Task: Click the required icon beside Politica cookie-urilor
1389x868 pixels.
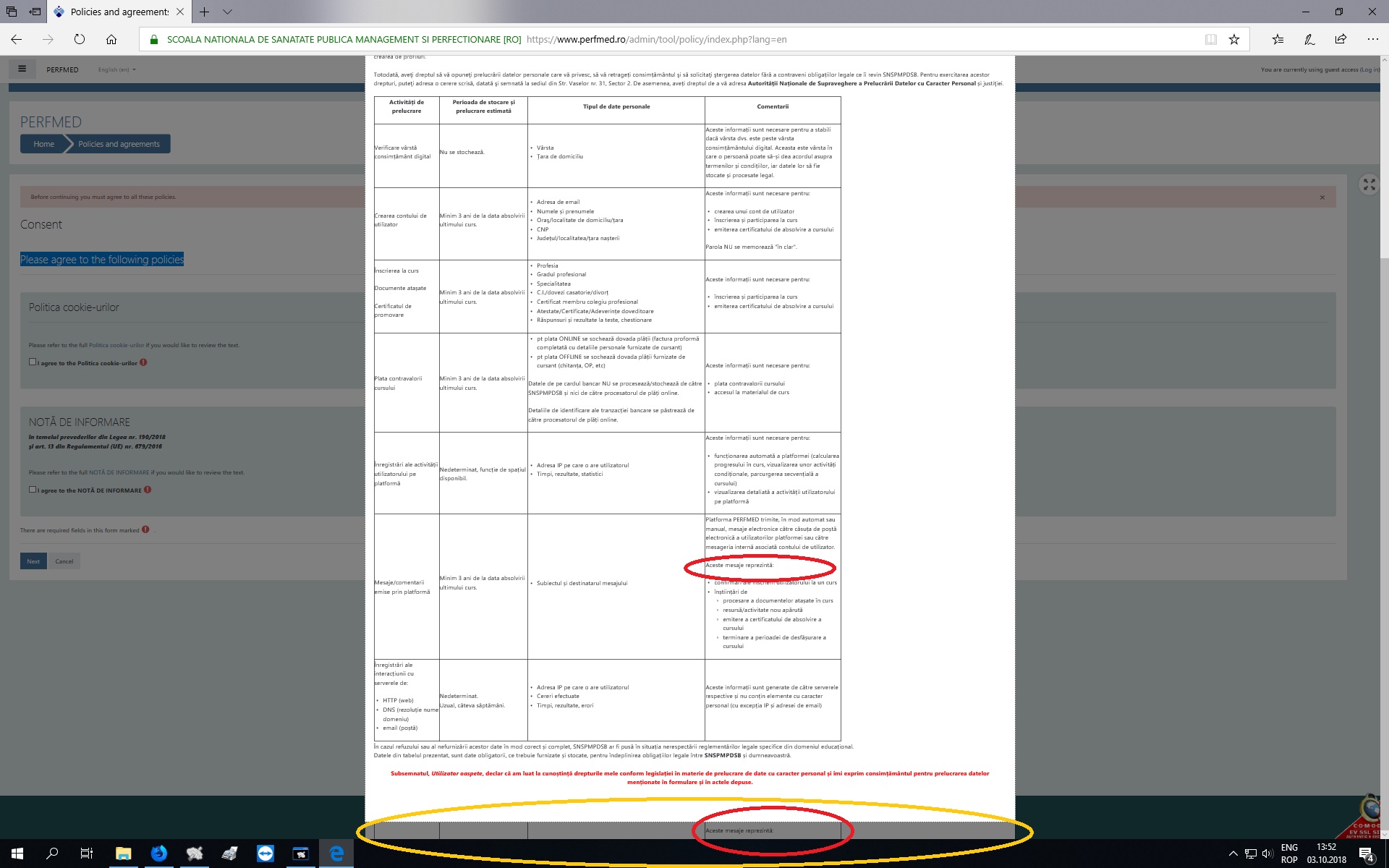Action: (143, 362)
